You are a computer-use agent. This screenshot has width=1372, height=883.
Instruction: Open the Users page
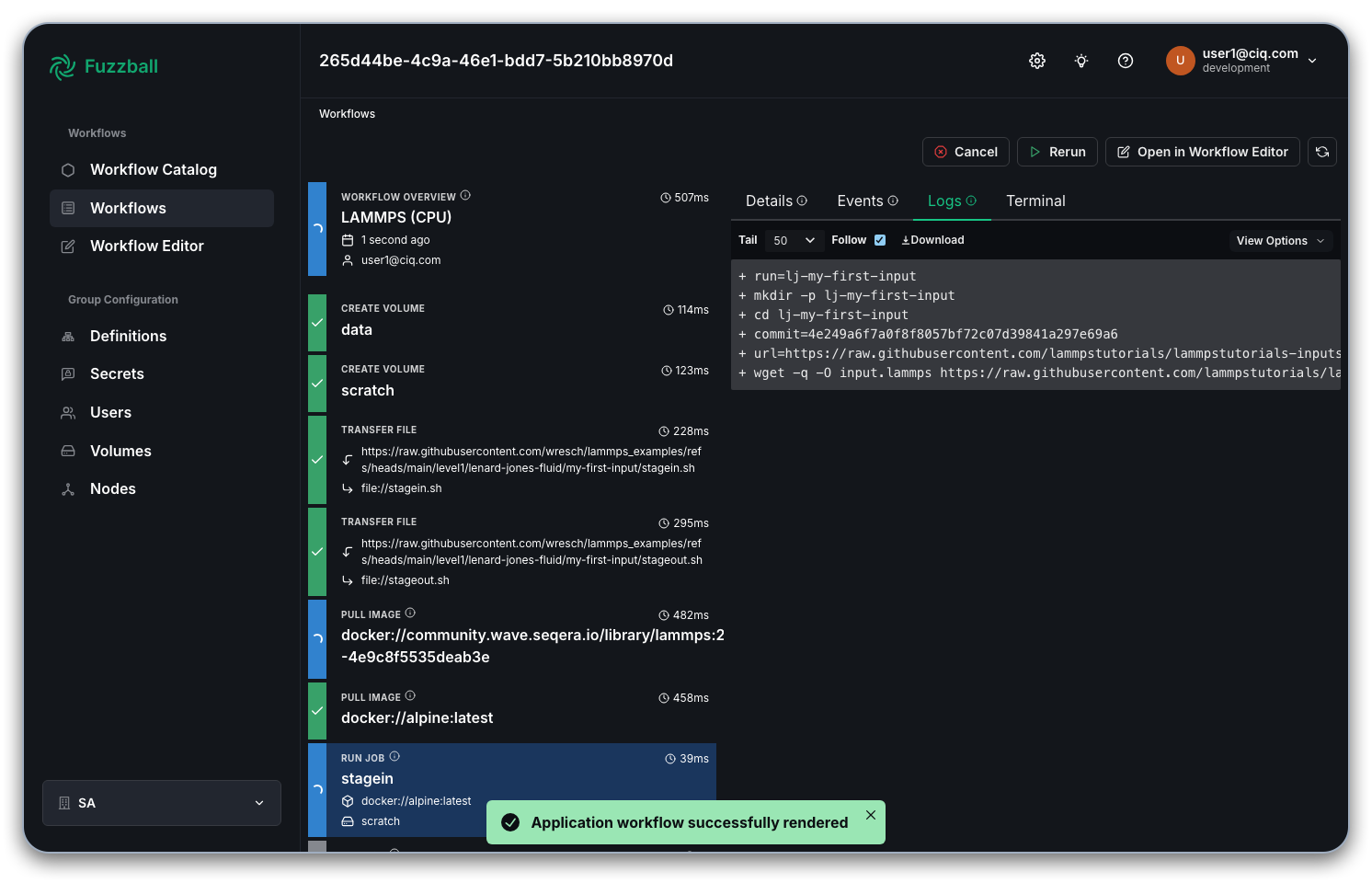click(162, 413)
